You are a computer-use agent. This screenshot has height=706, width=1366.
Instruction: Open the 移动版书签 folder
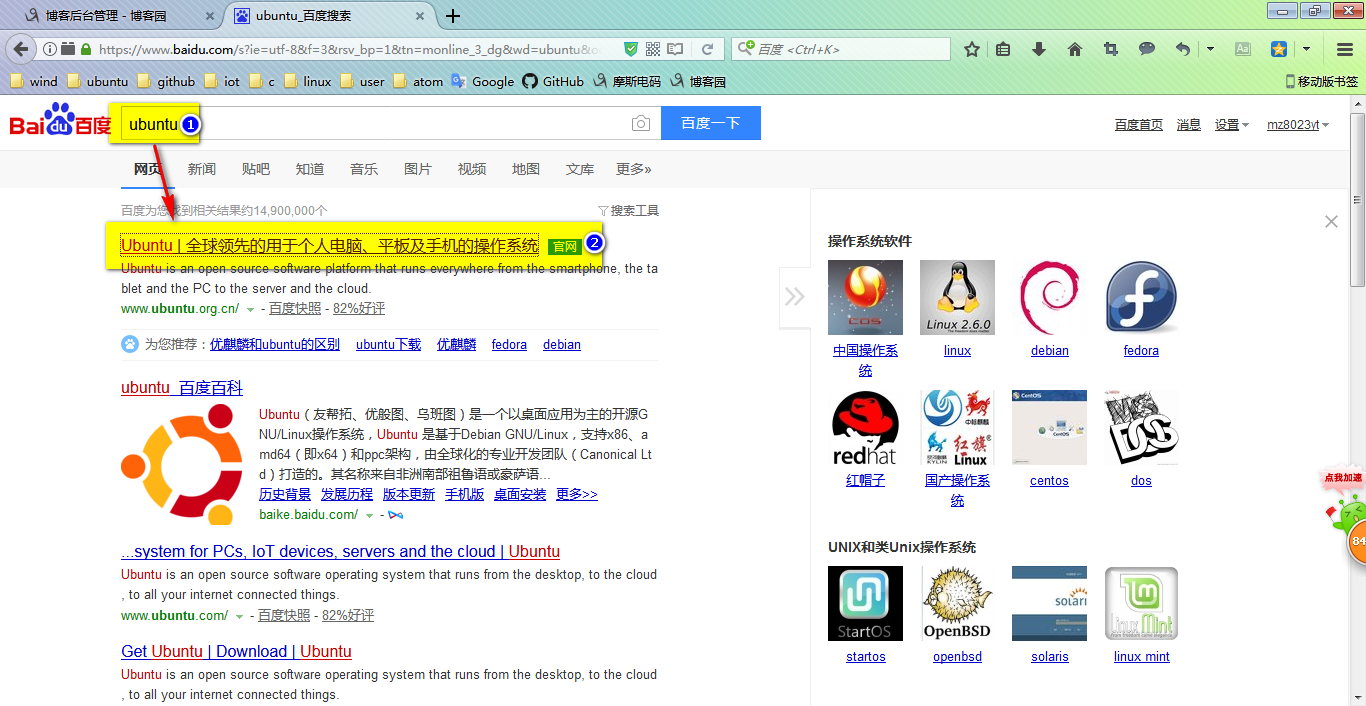(1321, 81)
